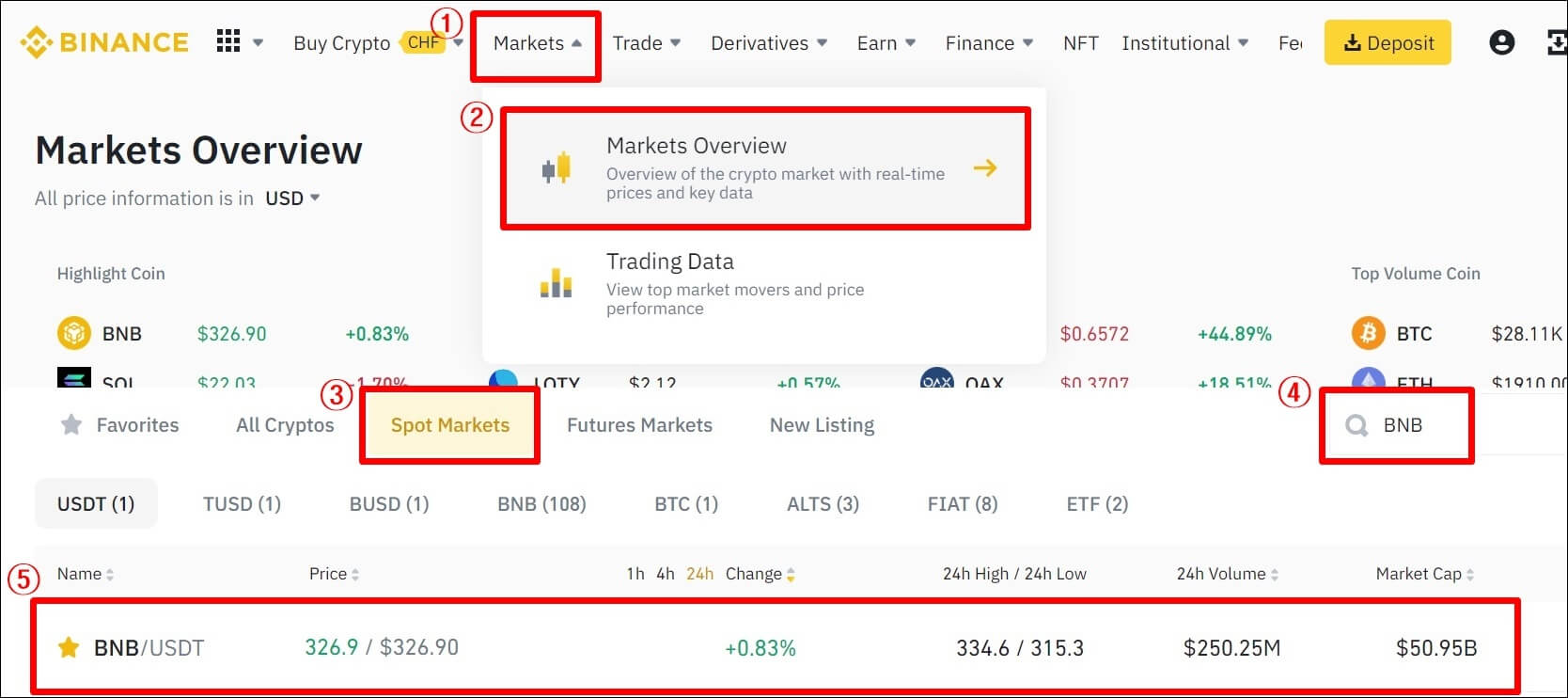Click the search magnifier icon
Image resolution: width=1568 pixels, height=698 pixels.
[x=1356, y=425]
